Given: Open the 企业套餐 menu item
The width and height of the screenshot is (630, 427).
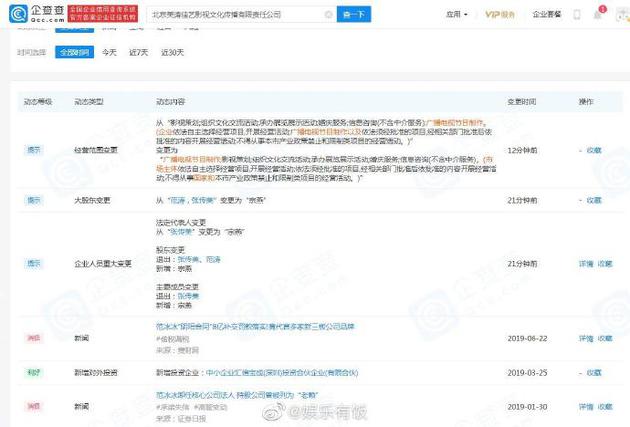Looking at the screenshot, I should click(x=546, y=14).
